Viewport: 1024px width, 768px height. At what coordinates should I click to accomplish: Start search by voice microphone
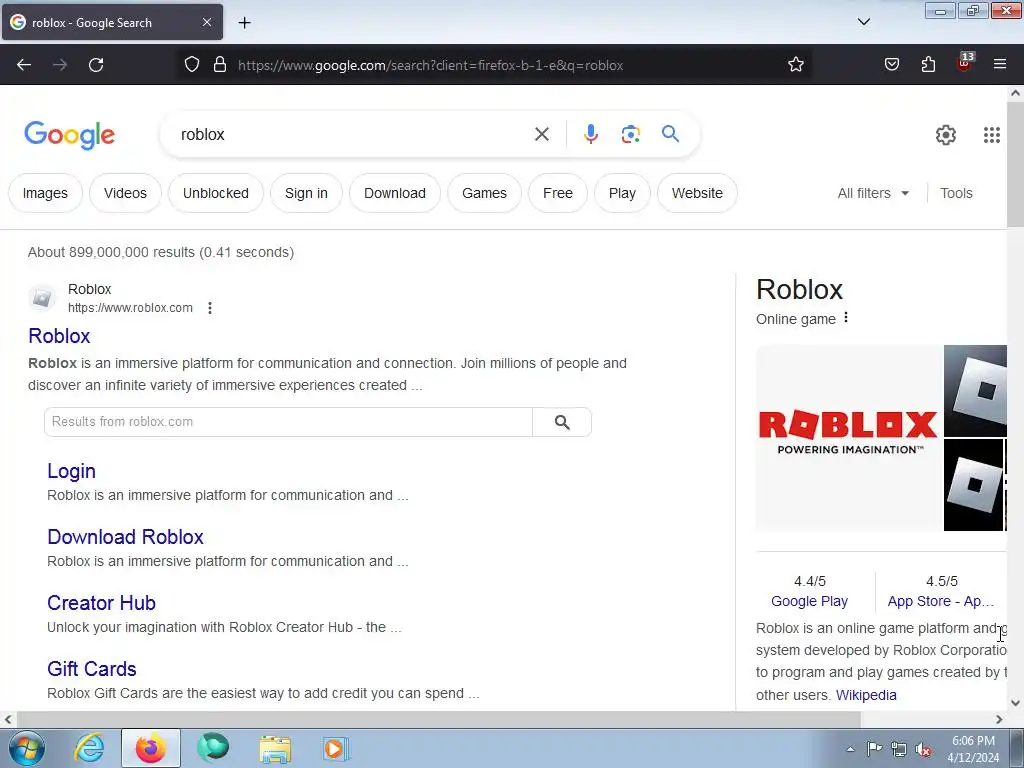point(590,134)
